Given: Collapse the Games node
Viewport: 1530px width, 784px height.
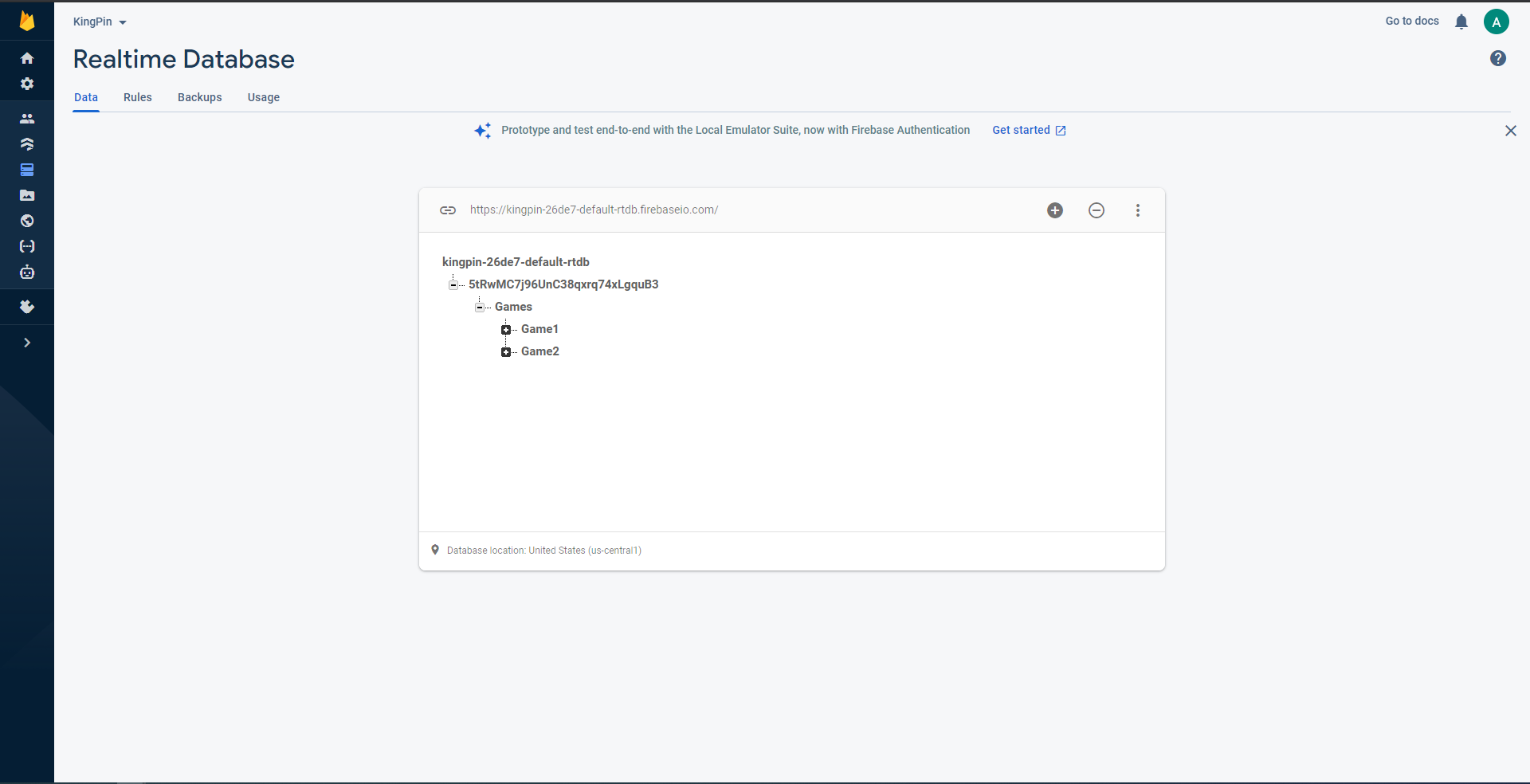Looking at the screenshot, I should [x=479, y=307].
